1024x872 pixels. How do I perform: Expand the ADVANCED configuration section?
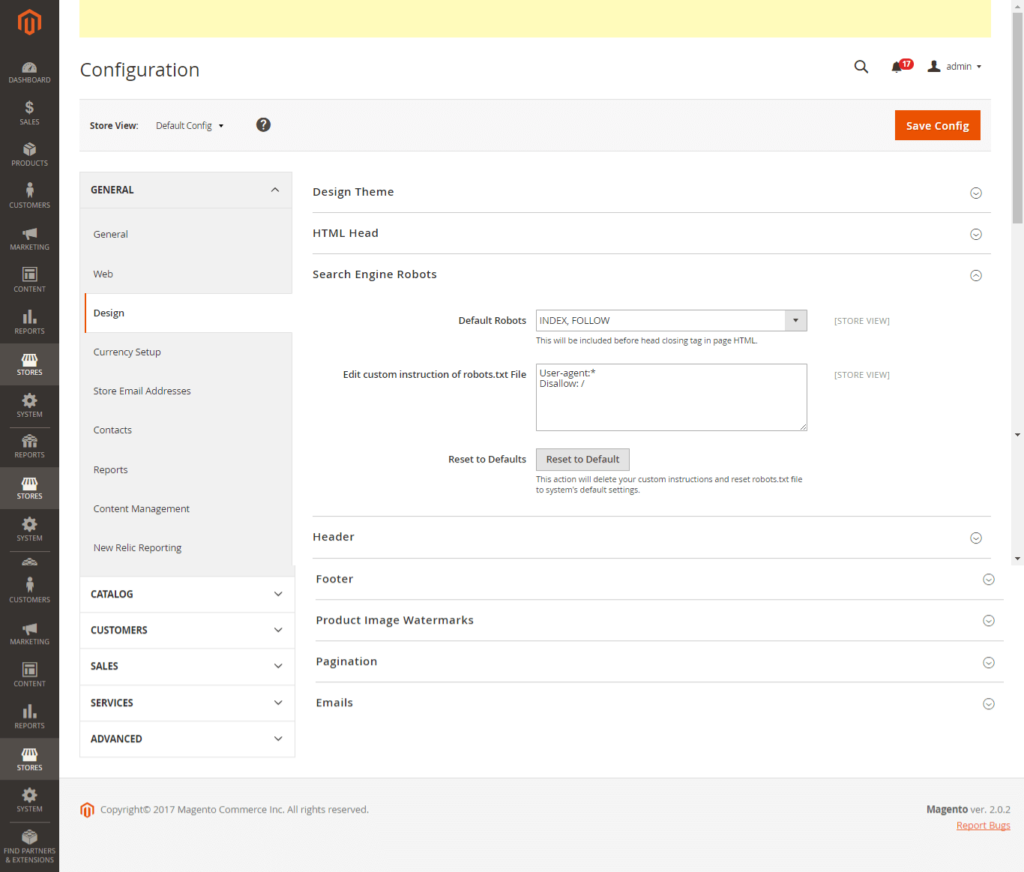point(187,739)
